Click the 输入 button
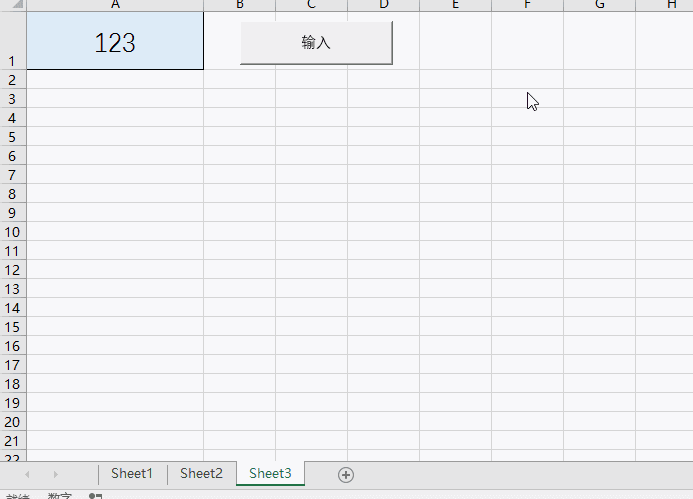The image size is (693, 499). (x=316, y=43)
